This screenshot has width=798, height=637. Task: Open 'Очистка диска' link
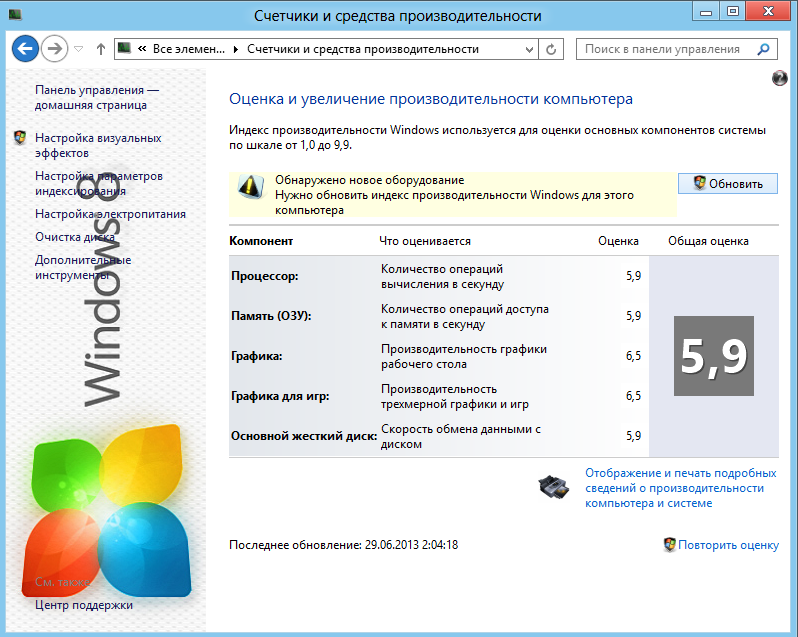coord(75,237)
